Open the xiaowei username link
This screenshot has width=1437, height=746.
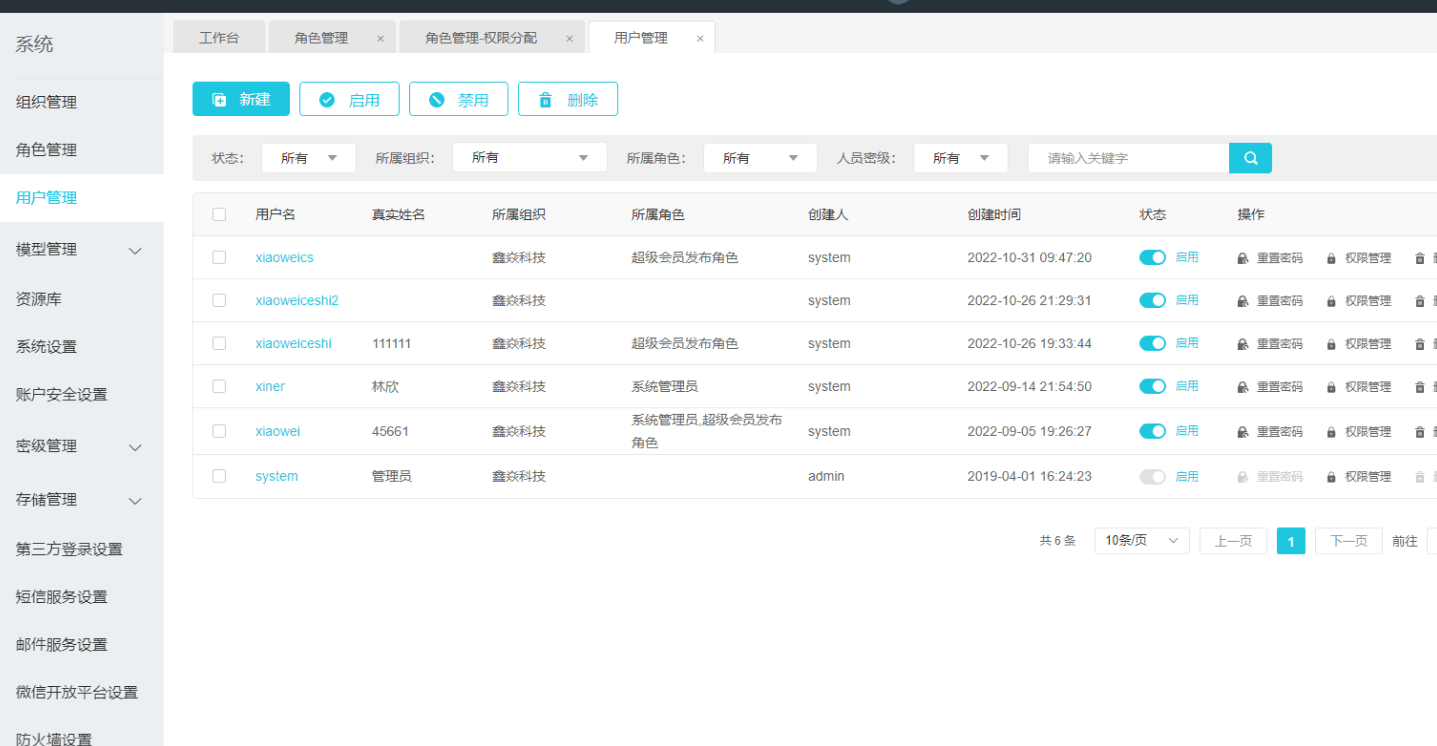pos(278,431)
